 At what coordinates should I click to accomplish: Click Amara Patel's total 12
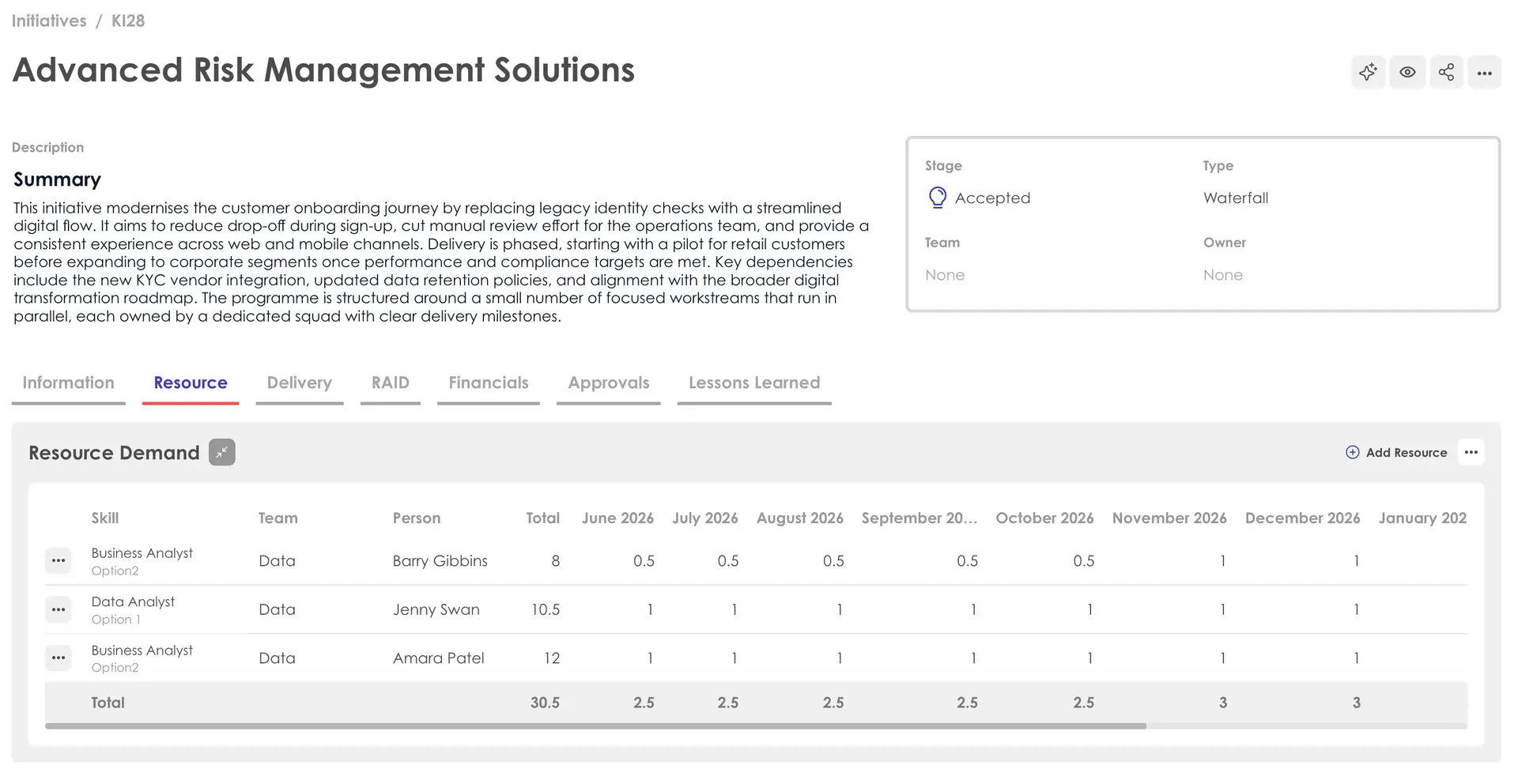[552, 658]
